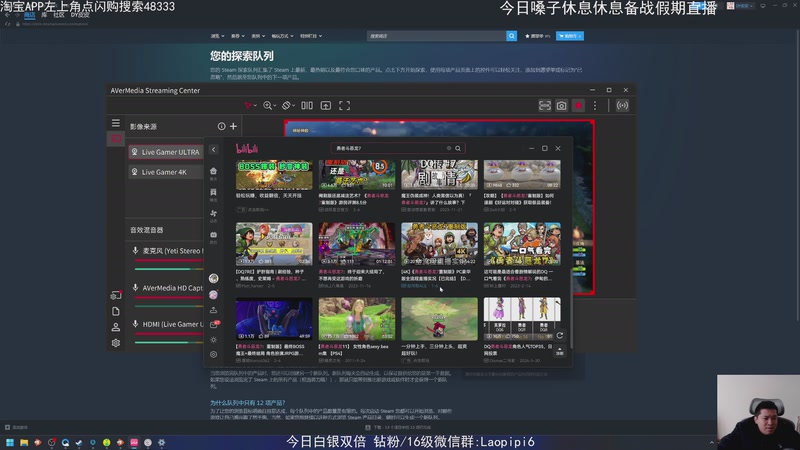Screen dimensions: 800x450
Task: Open the 一口气看完 video thumbnail
Action: click(522, 244)
